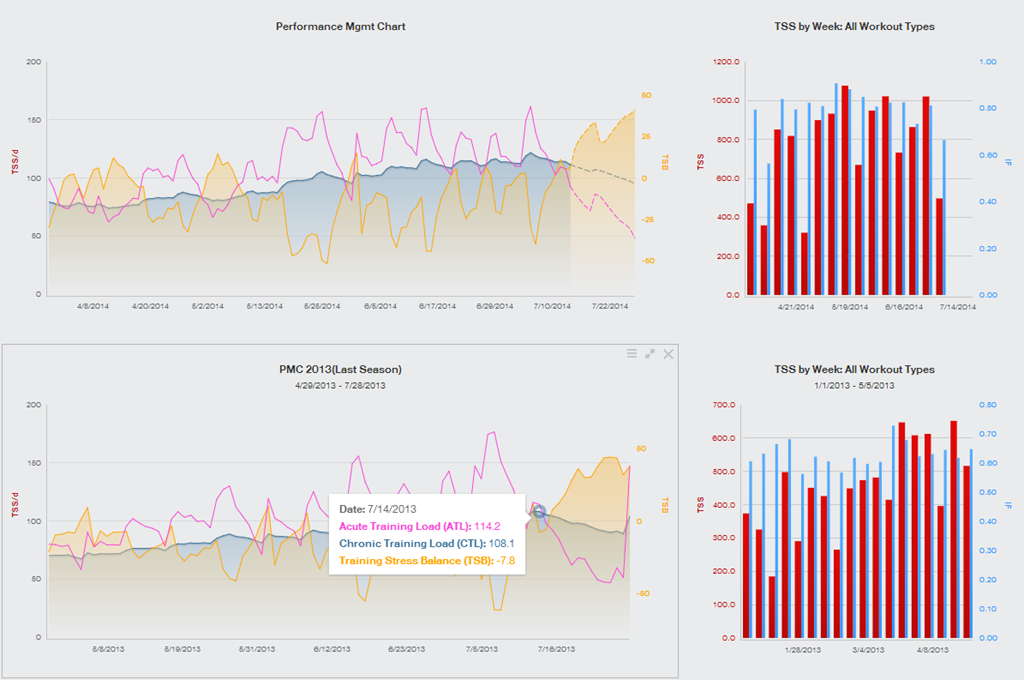Close the PMC 2013 (Last Season) chart
1024x680 pixels.
tap(668, 353)
